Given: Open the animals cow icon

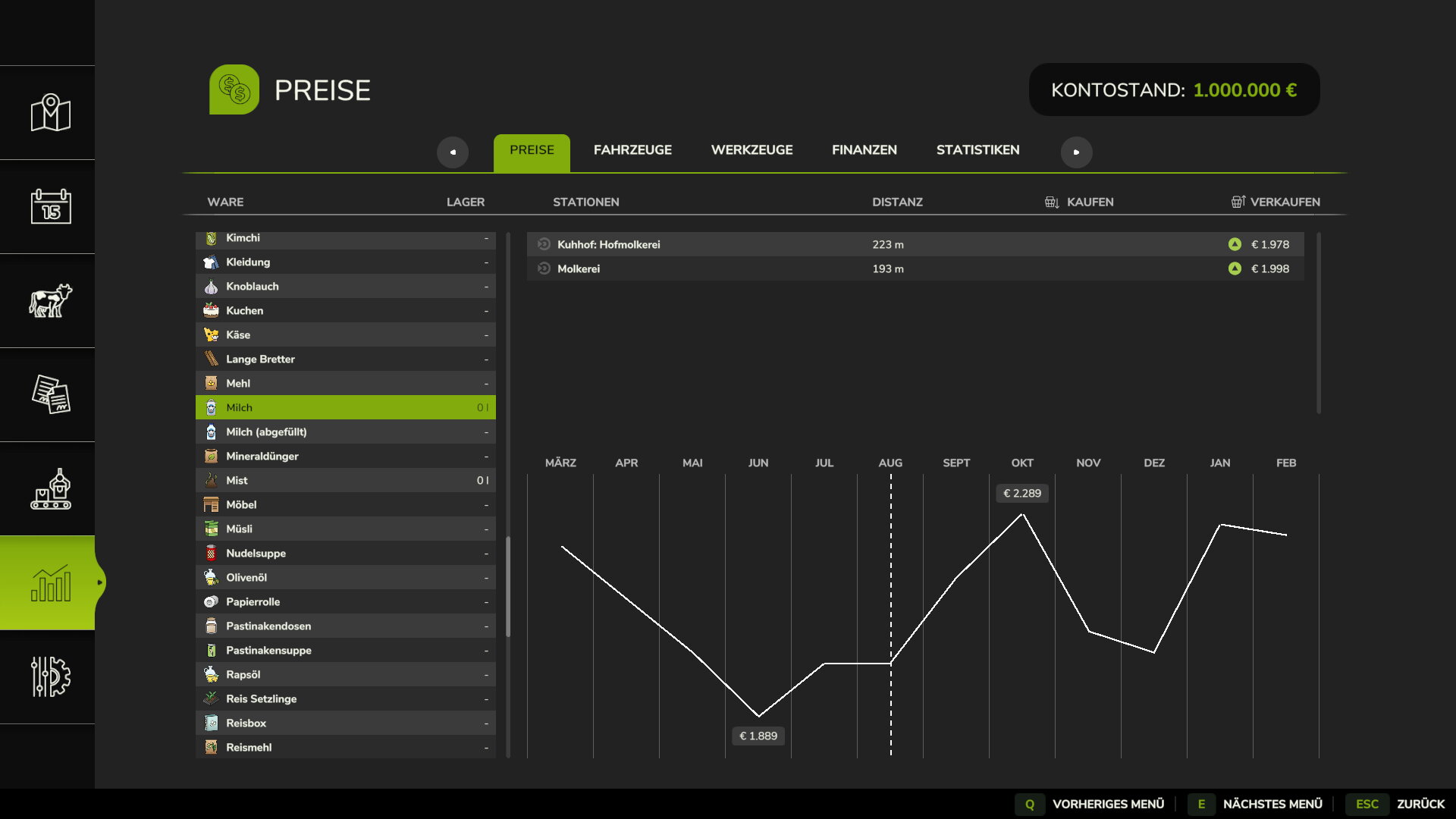Looking at the screenshot, I should click(x=50, y=301).
